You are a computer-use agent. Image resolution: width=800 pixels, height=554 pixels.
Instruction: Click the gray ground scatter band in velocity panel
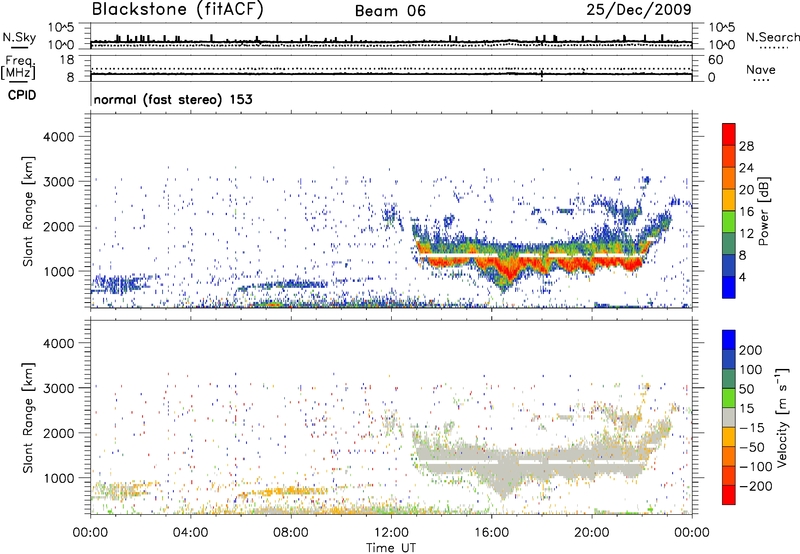(531, 462)
